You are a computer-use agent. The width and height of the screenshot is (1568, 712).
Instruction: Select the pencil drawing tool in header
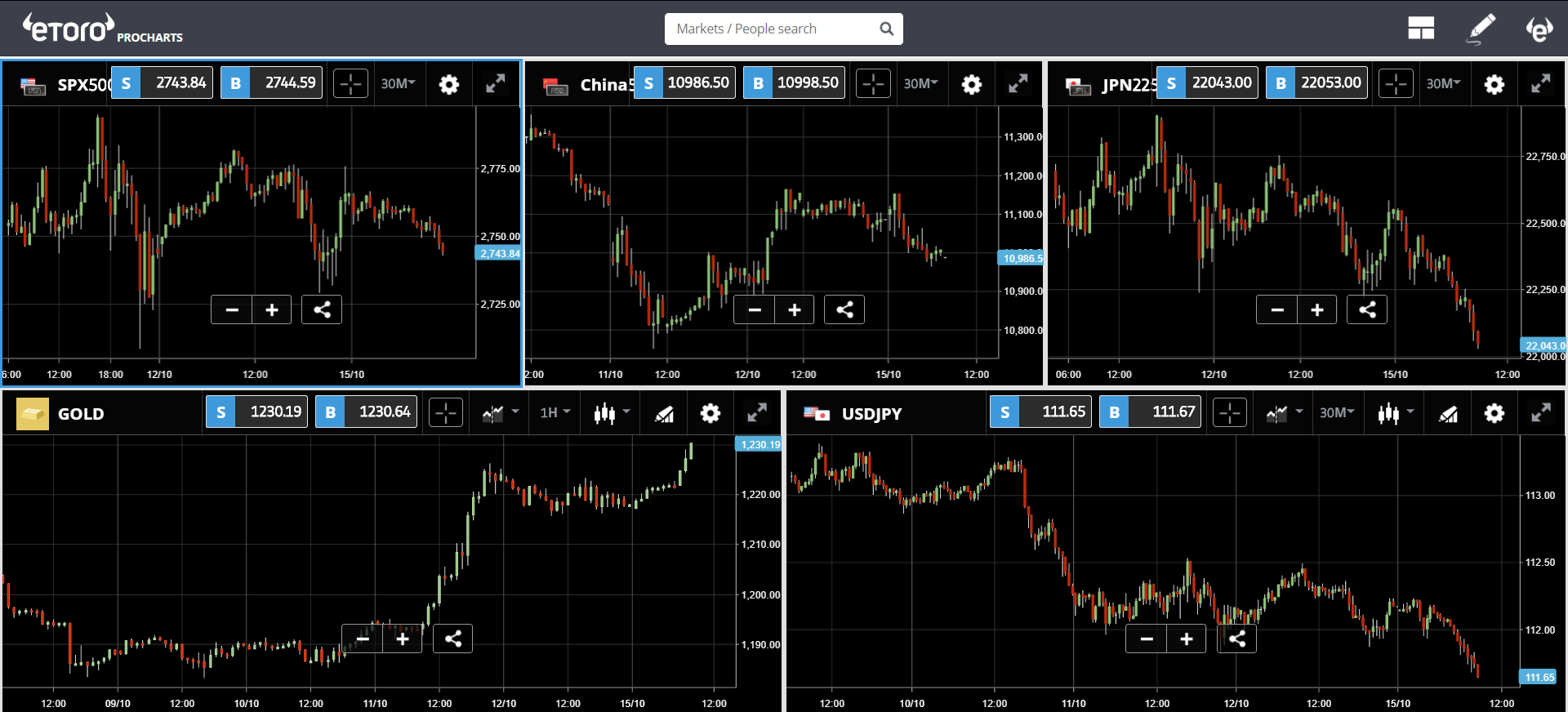tap(1481, 29)
